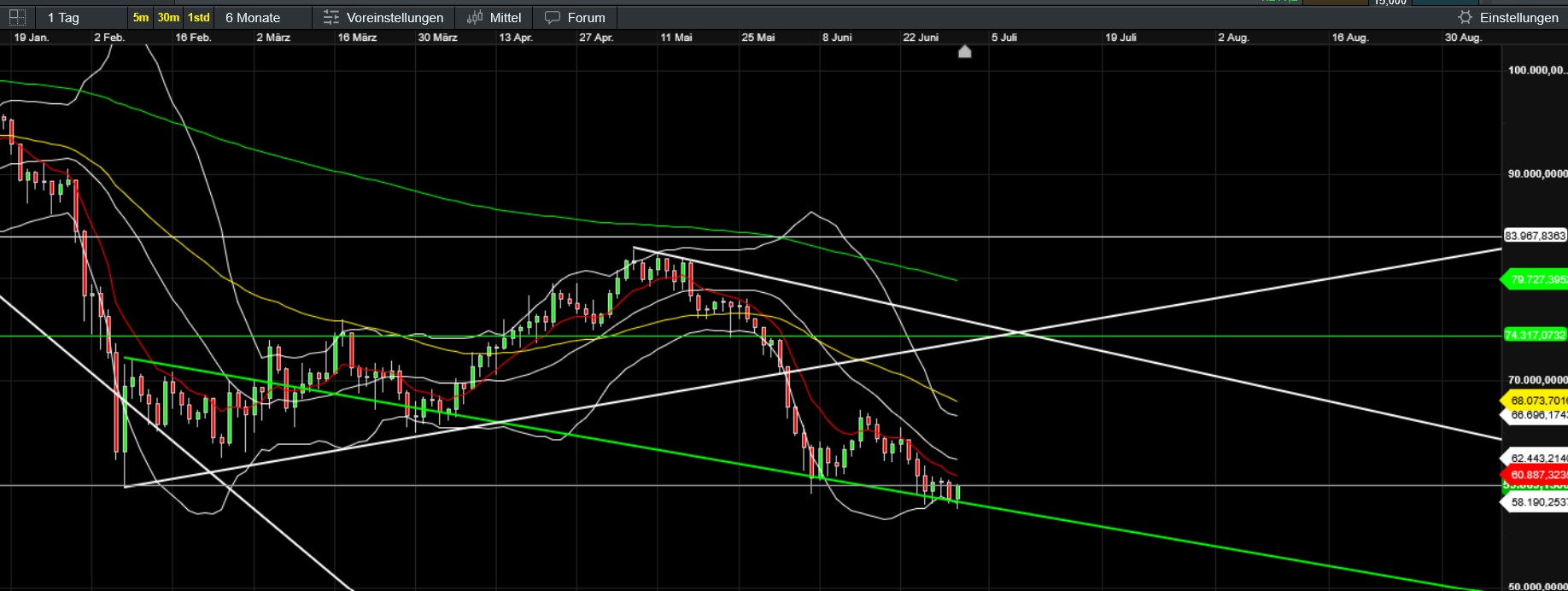Switch to the 5m timeframe

pyautogui.click(x=141, y=17)
